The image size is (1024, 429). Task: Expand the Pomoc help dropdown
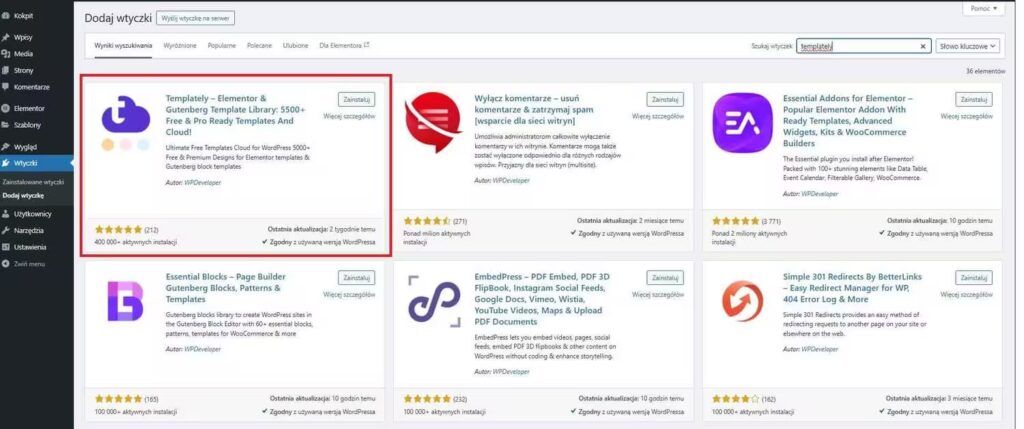[x=984, y=8]
